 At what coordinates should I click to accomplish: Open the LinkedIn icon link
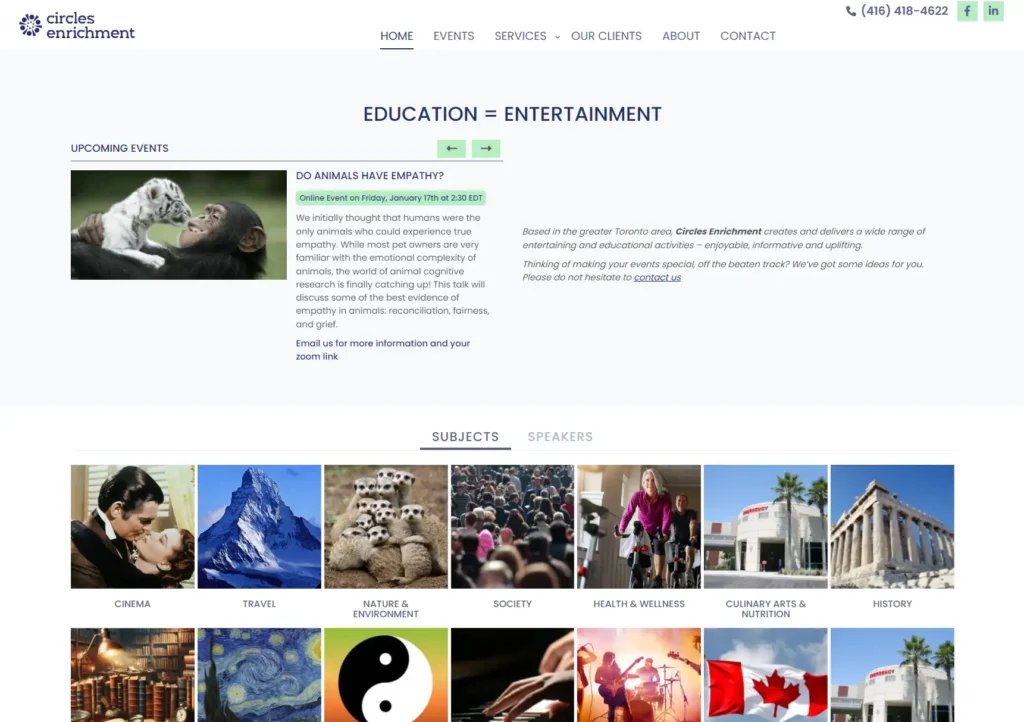993,11
